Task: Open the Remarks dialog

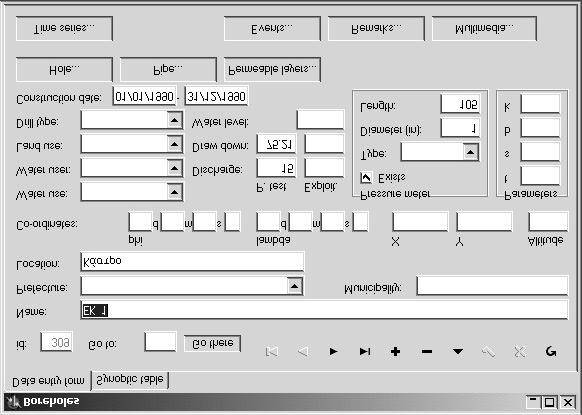Action: (376, 29)
